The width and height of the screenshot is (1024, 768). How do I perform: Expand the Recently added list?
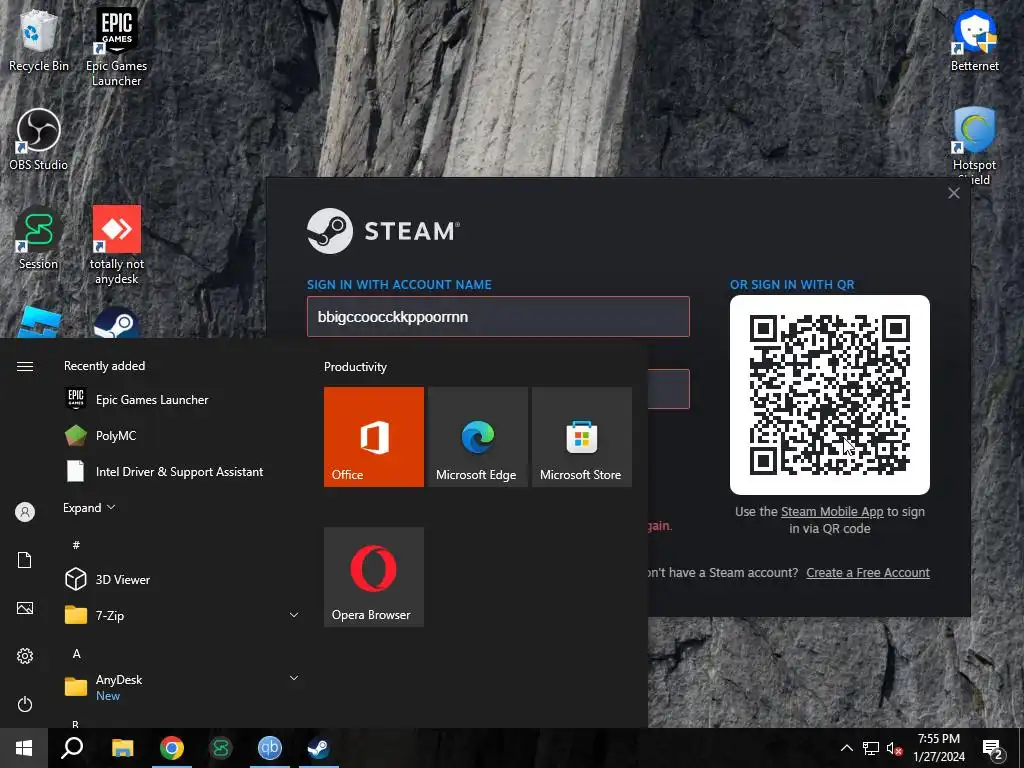point(89,507)
